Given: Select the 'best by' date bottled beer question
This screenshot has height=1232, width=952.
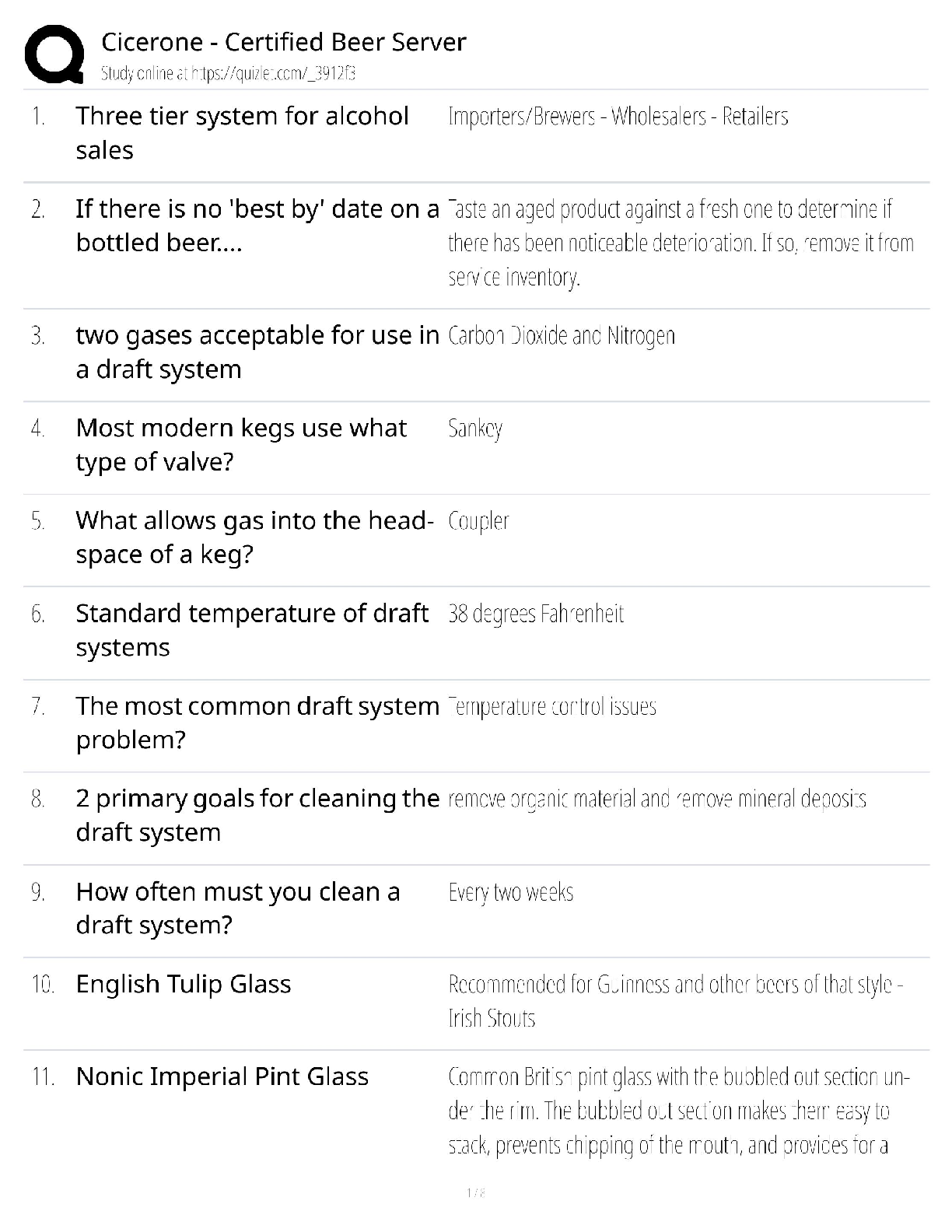Looking at the screenshot, I should (257, 226).
